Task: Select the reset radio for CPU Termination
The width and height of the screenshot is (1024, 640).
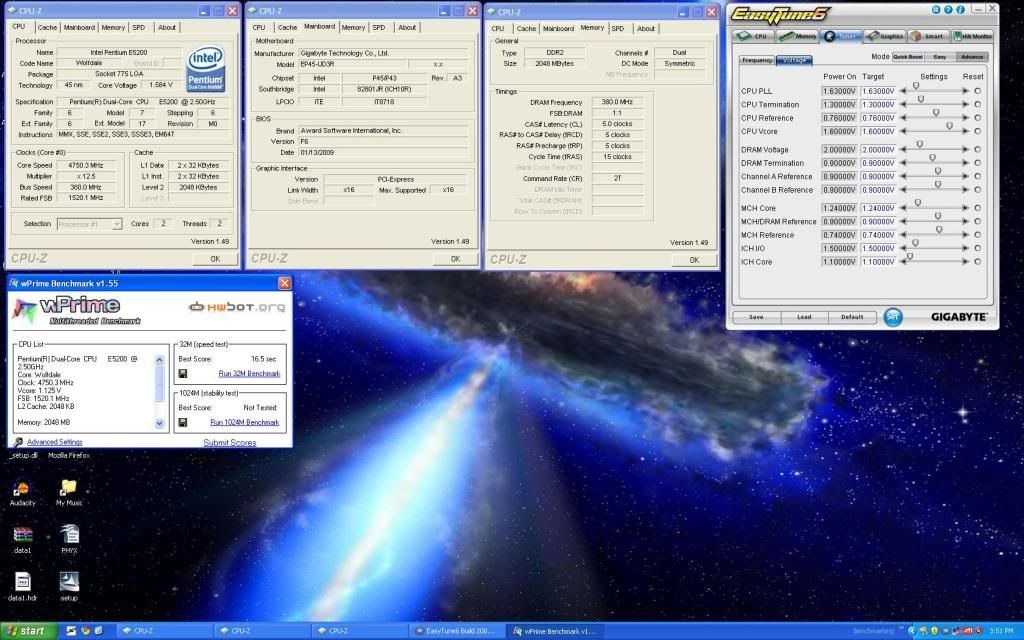Action: tap(978, 104)
